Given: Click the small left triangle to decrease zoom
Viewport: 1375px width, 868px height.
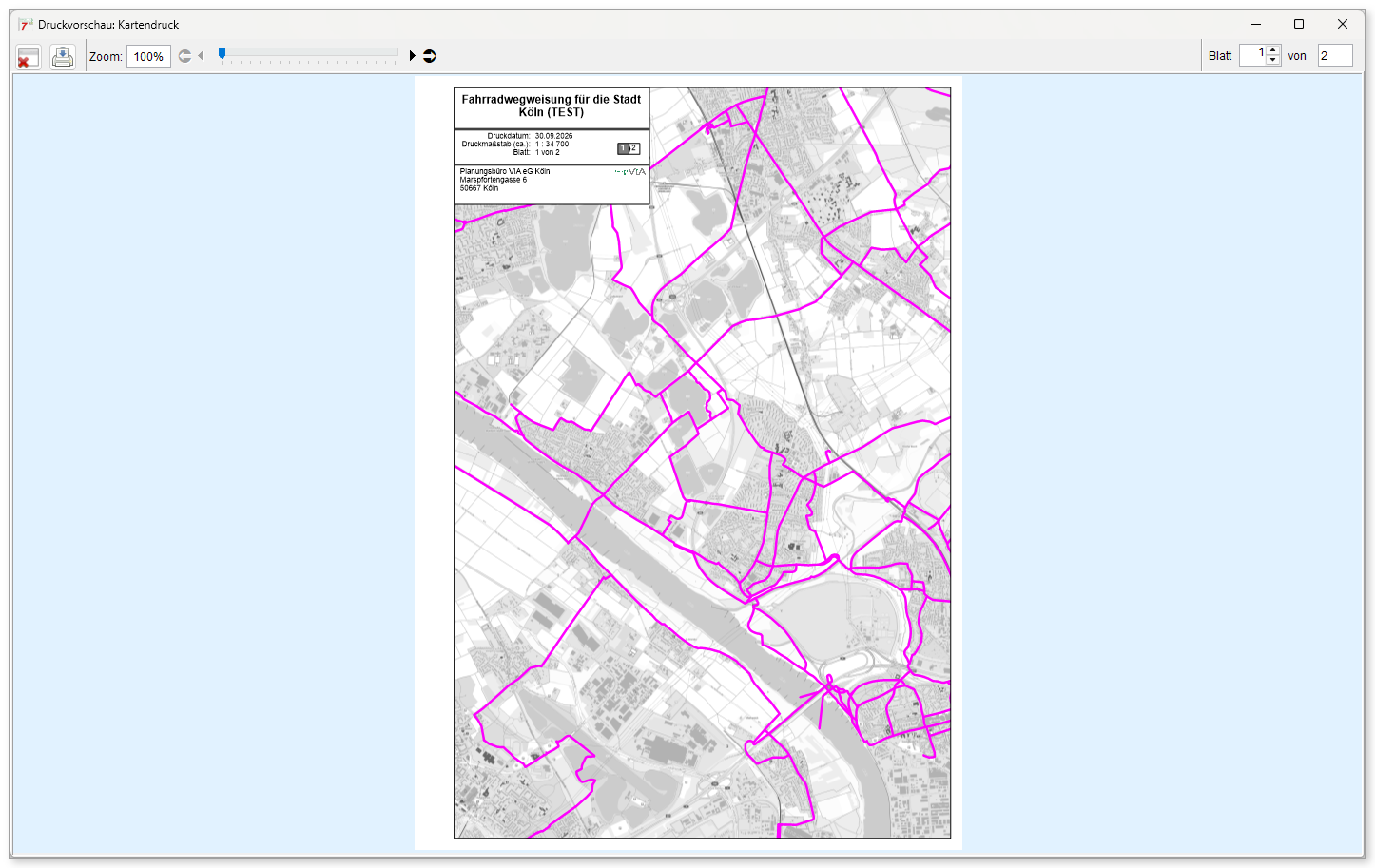Looking at the screenshot, I should click(201, 56).
